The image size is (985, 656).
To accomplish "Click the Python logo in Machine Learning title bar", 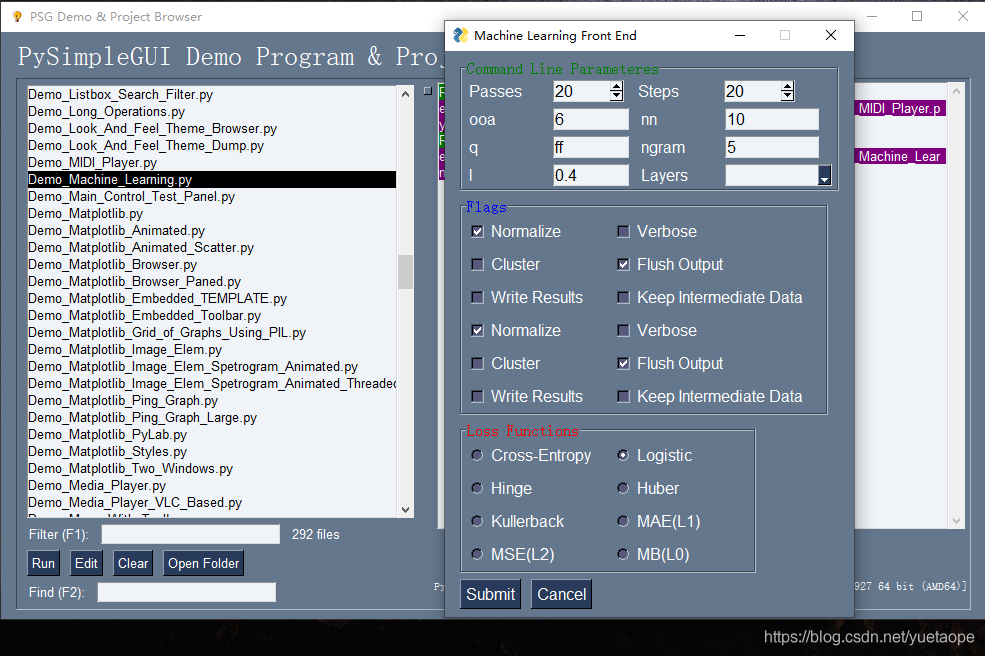I will 460,35.
